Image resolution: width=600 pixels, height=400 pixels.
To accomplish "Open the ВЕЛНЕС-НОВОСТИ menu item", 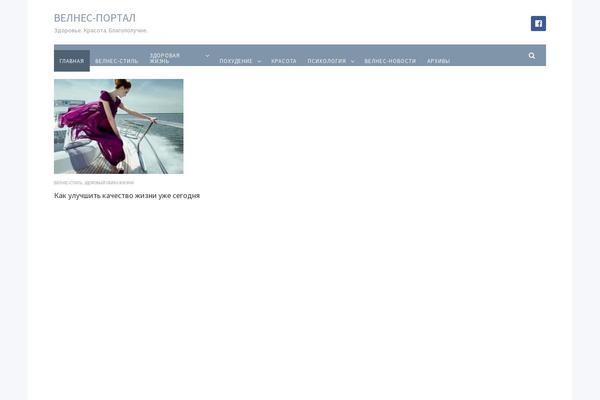I will 390,61.
